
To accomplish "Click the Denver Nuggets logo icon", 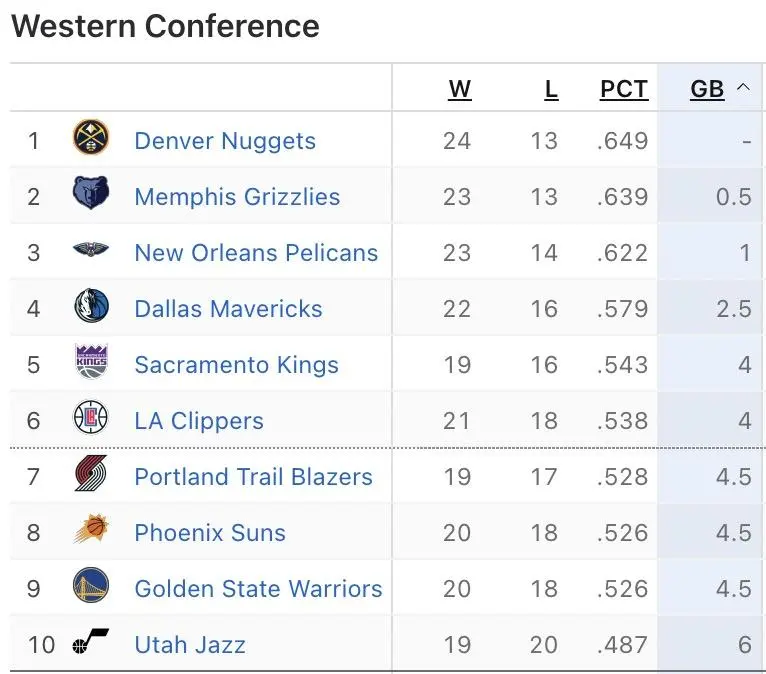I will pyautogui.click(x=91, y=139).
